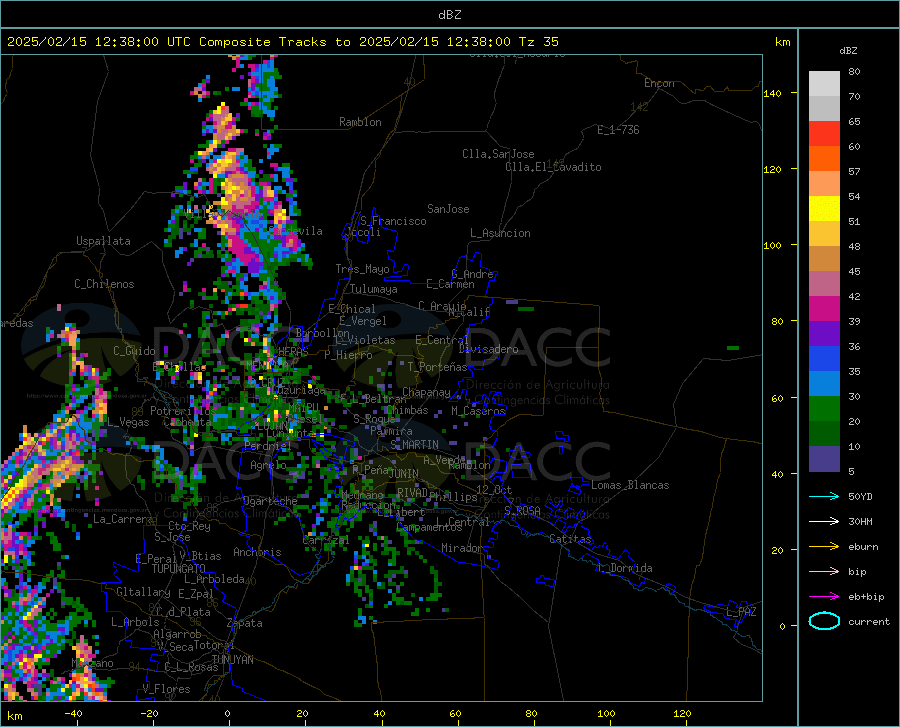Click the Gltallary map label

pyautogui.click(x=143, y=592)
